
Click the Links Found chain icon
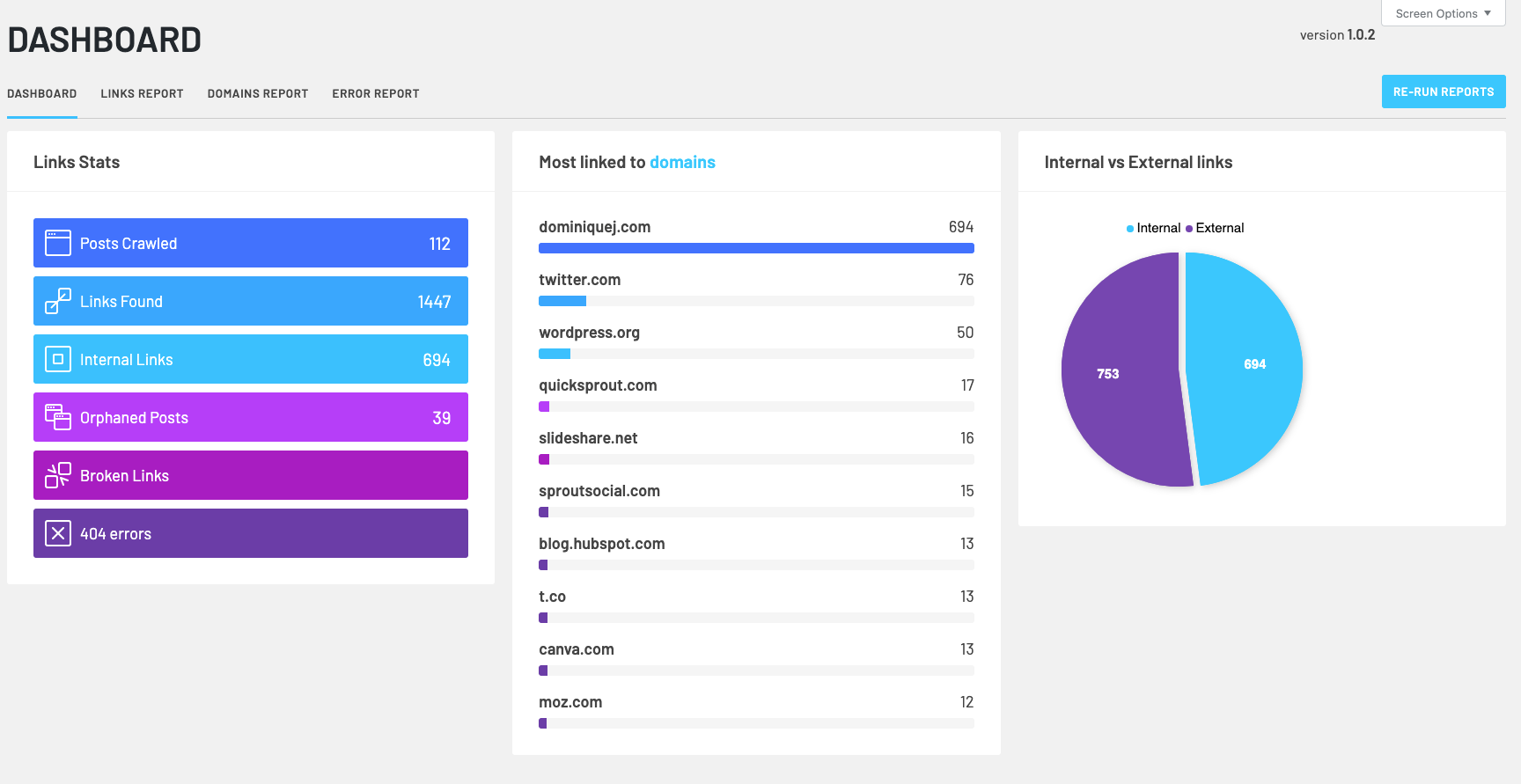(x=58, y=301)
